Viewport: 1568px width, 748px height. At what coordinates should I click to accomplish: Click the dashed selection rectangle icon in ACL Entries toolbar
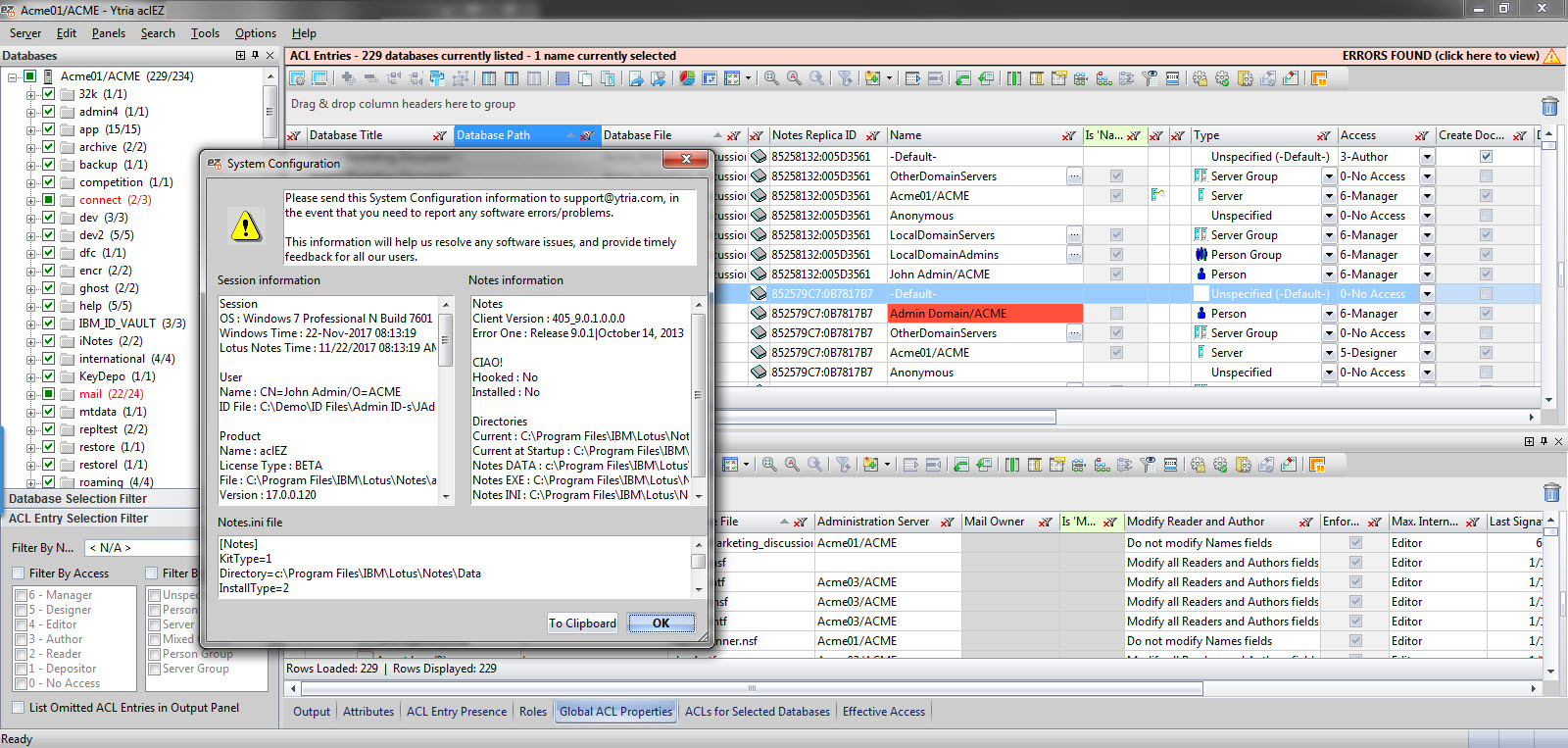pos(563,78)
